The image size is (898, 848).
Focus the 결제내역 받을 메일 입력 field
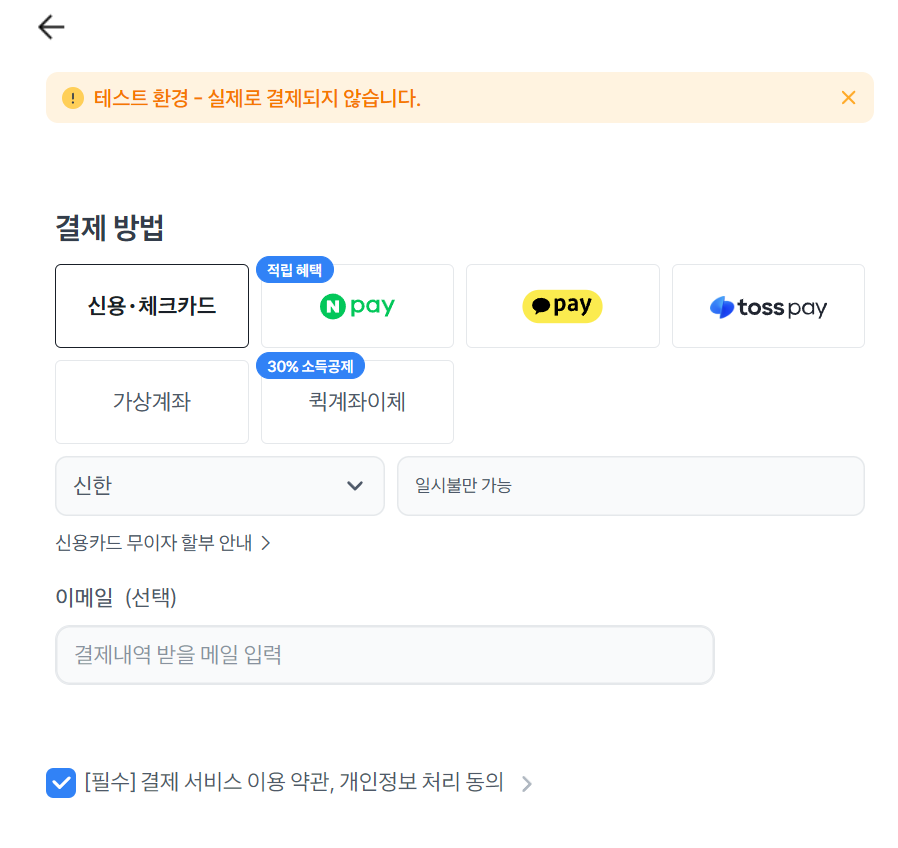point(384,655)
